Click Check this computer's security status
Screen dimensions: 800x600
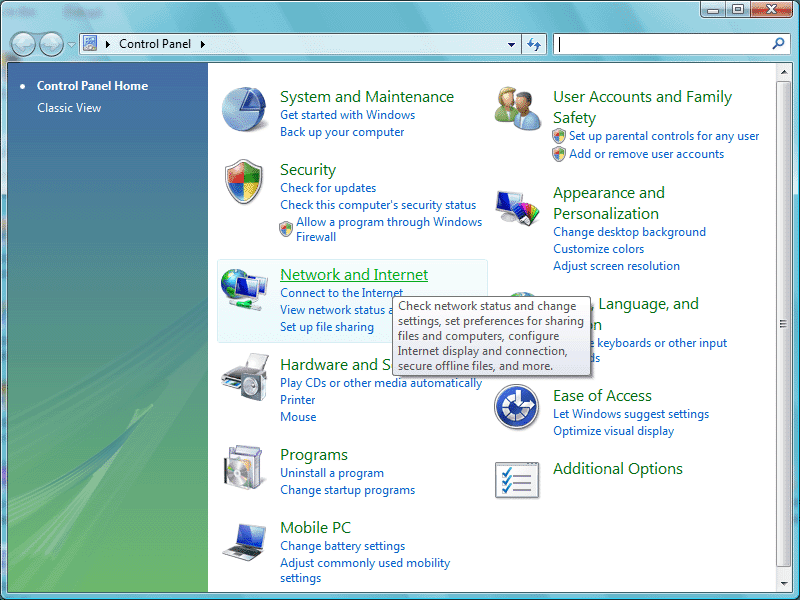point(378,205)
